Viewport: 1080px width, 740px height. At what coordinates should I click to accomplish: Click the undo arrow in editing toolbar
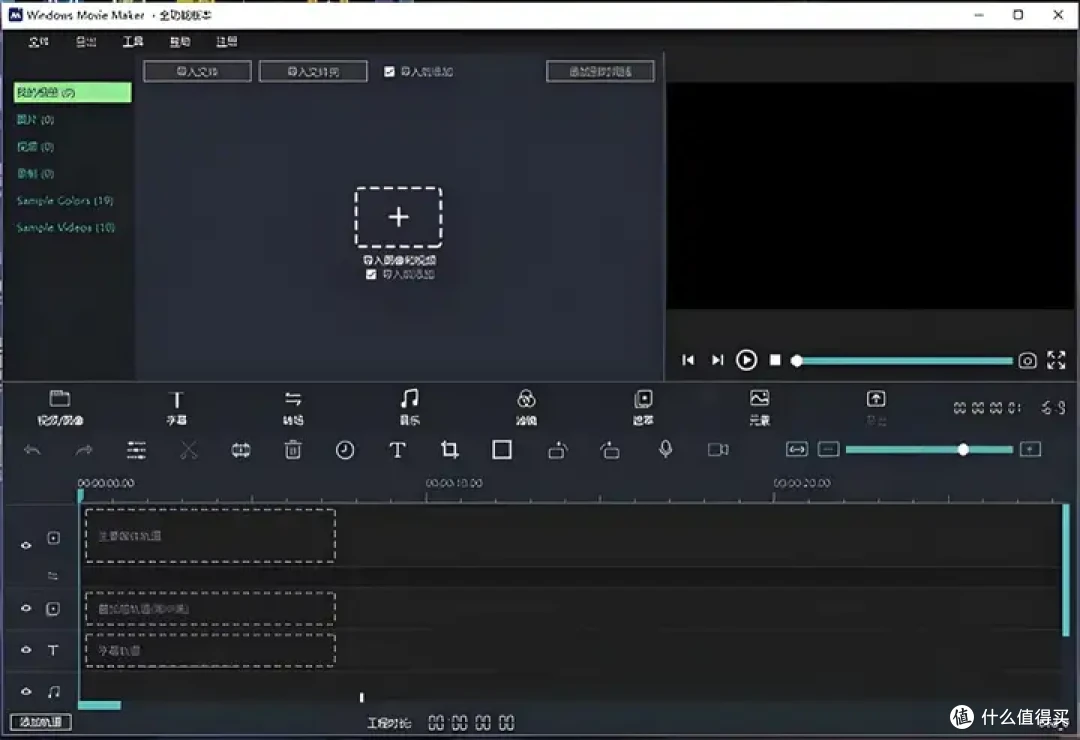(x=32, y=450)
